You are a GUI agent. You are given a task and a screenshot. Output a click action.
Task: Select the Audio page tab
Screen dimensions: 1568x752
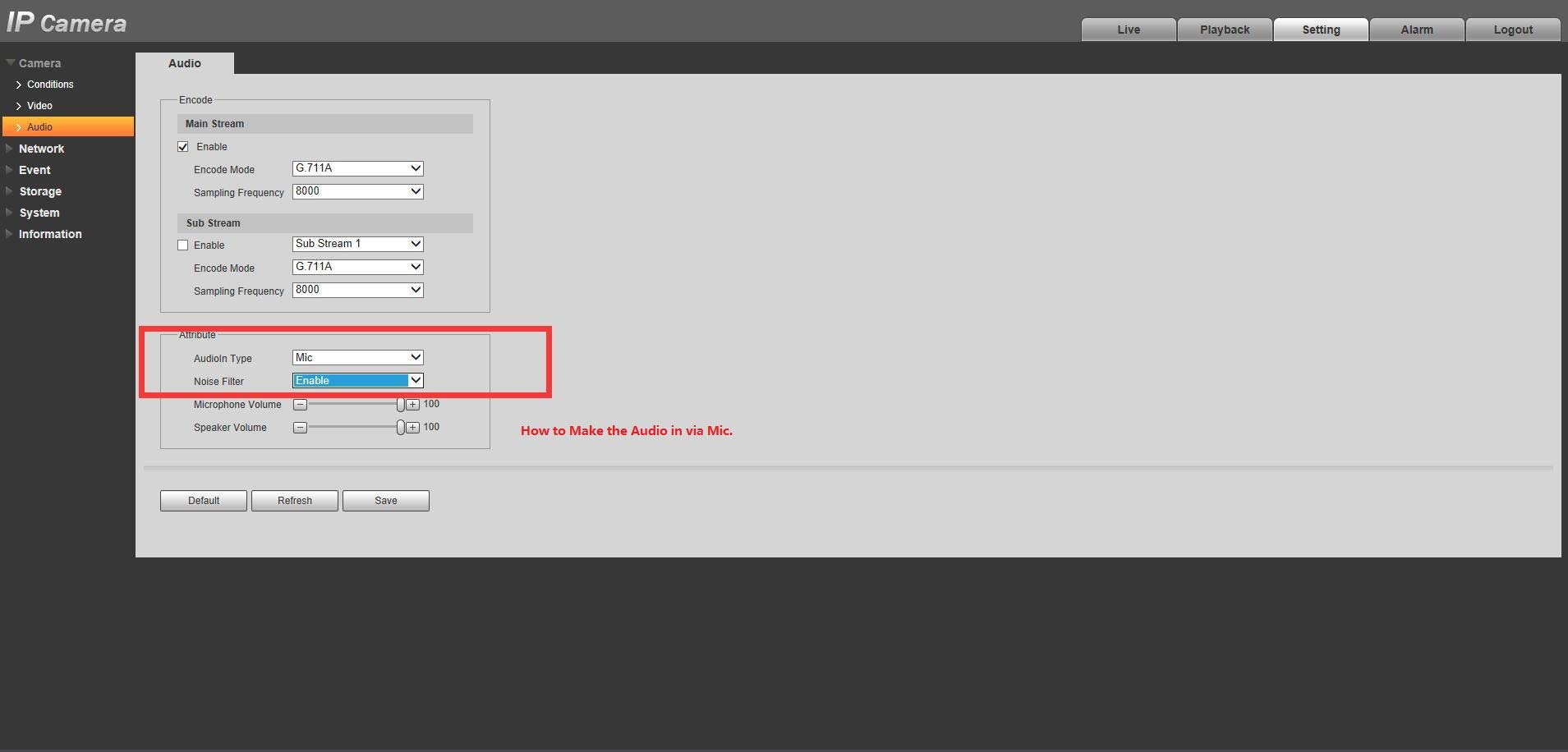(x=185, y=63)
